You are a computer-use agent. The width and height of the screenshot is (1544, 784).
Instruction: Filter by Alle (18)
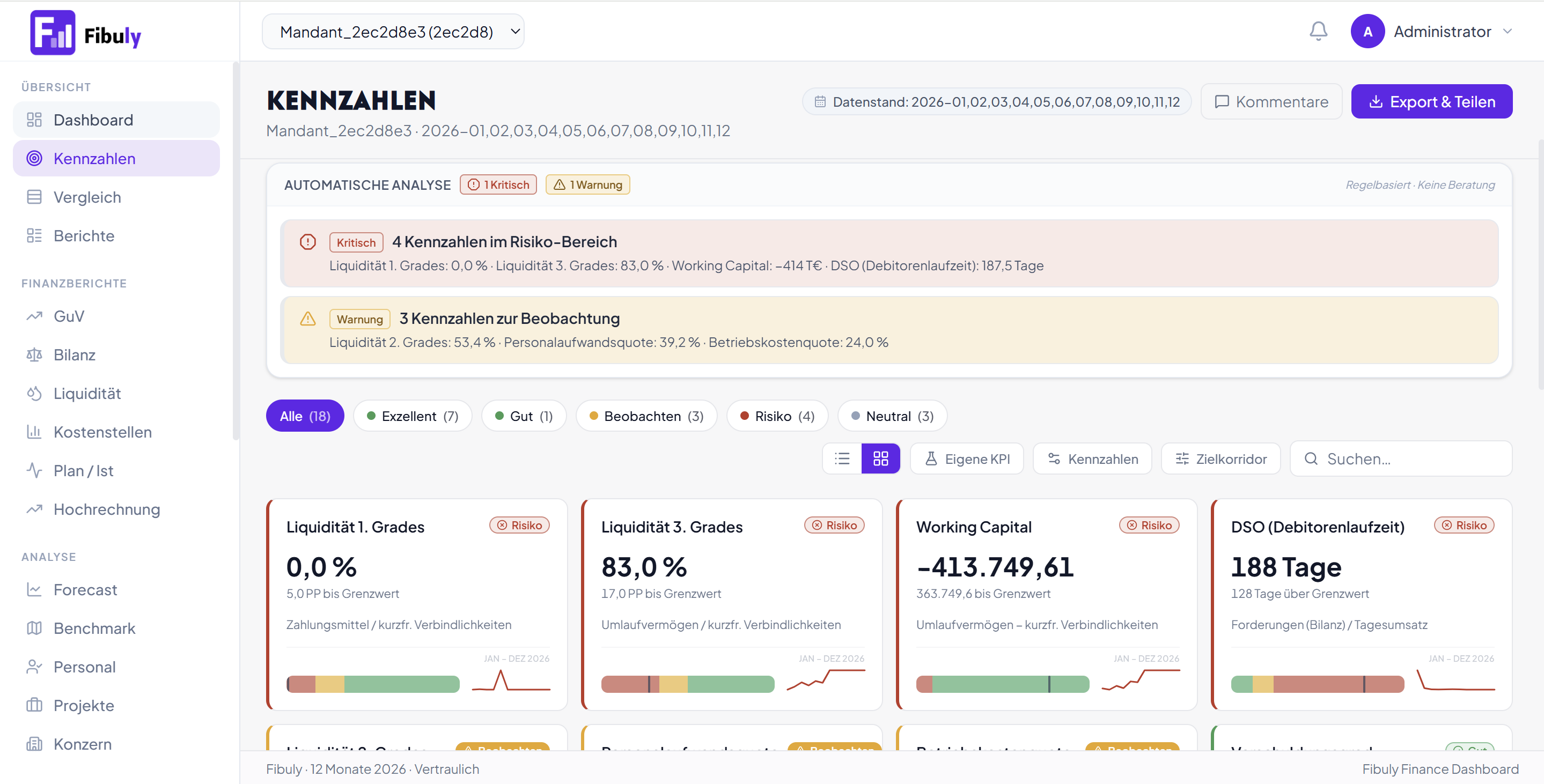coord(305,416)
